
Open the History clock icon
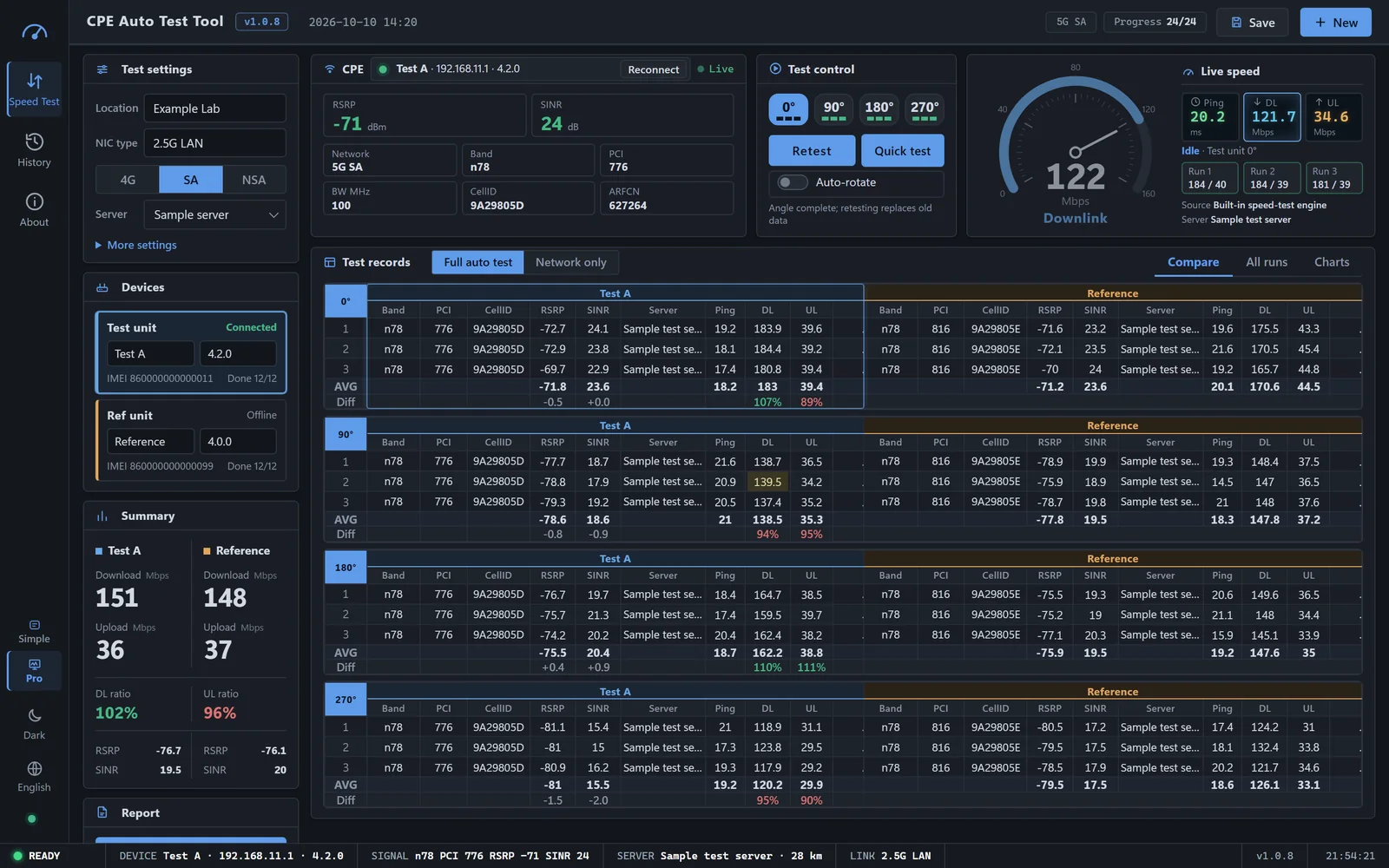[x=34, y=141]
